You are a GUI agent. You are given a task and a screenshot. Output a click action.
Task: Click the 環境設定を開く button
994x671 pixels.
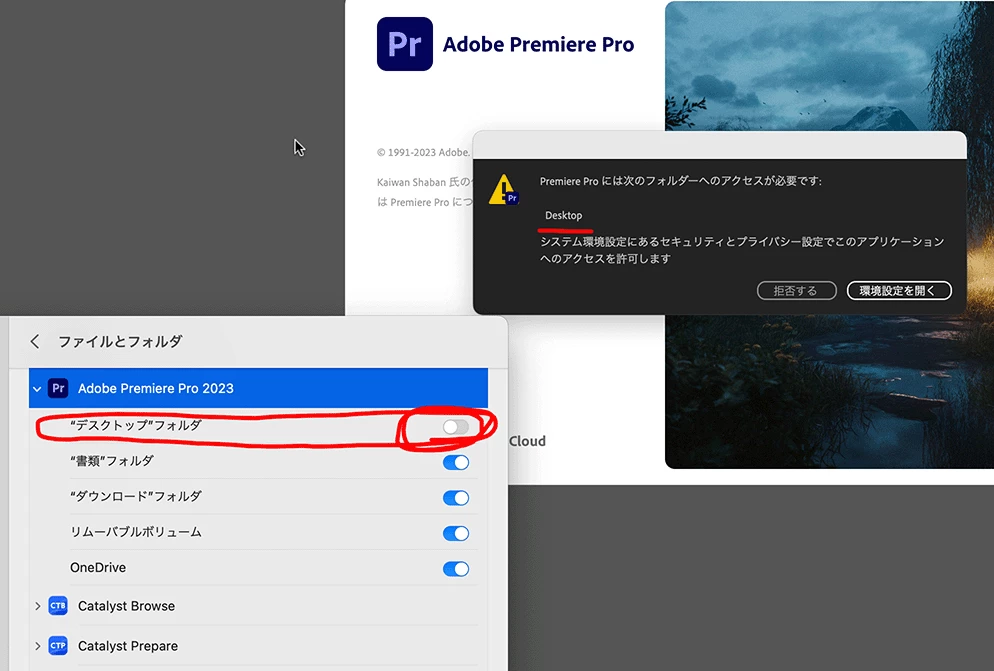(x=899, y=290)
